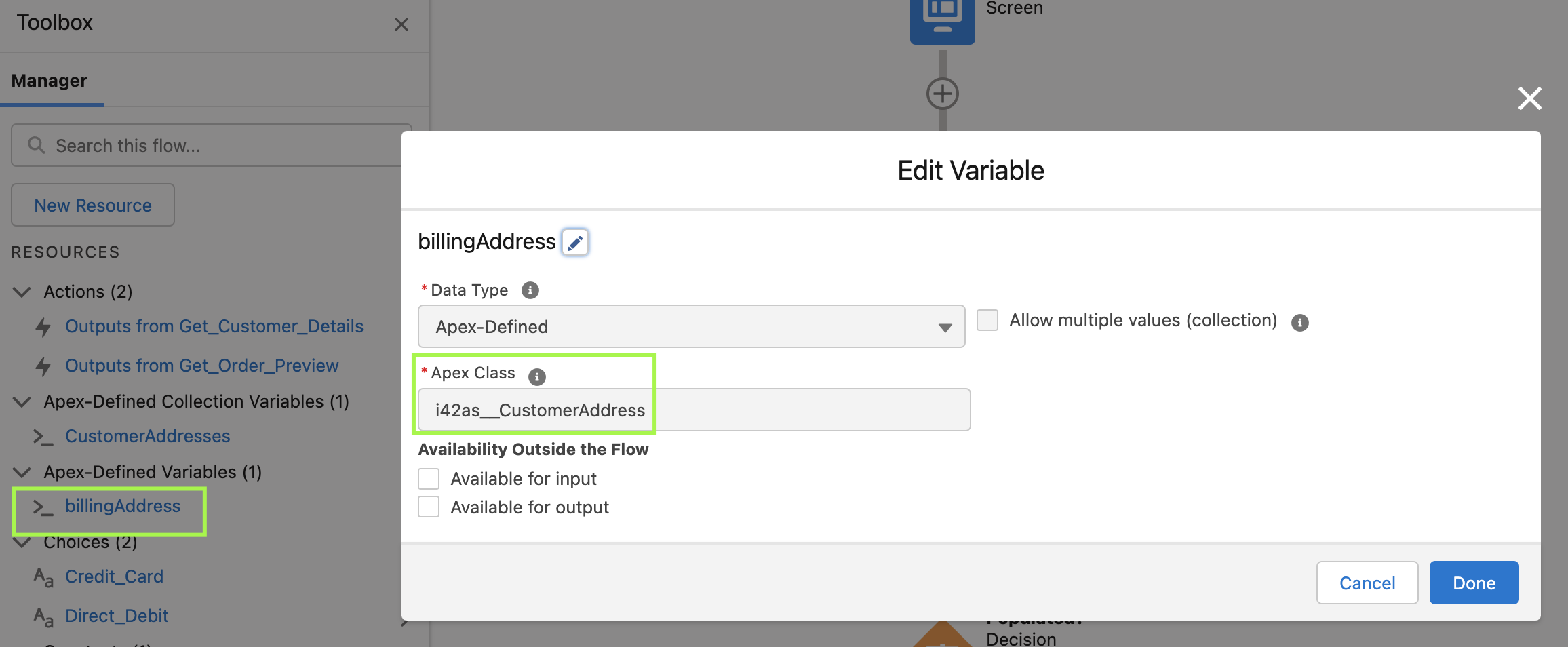The image size is (1568, 647).
Task: Click the Decision label on the canvas
Action: (x=1021, y=639)
